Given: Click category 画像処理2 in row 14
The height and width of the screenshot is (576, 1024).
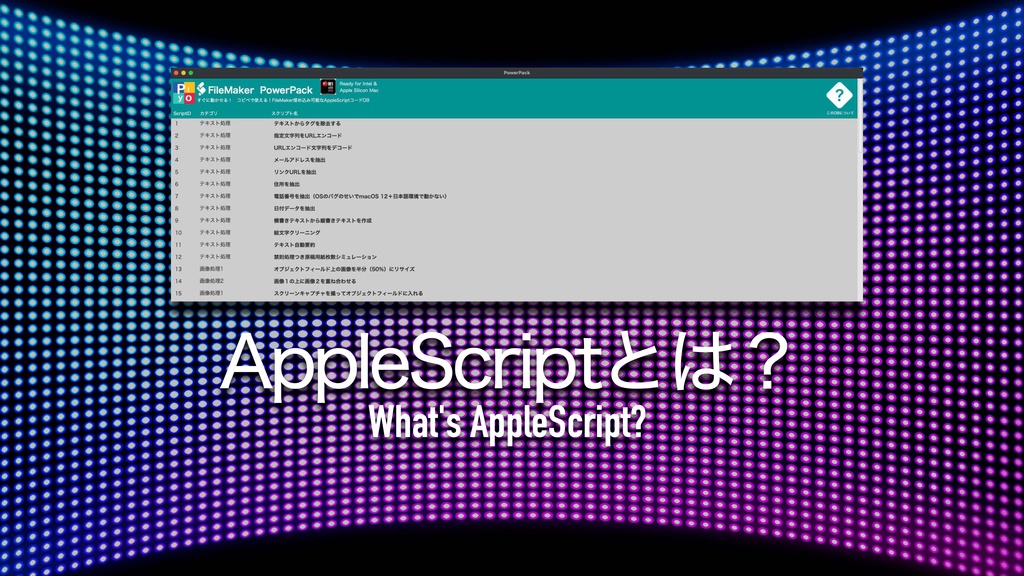Looking at the screenshot, I should (212, 281).
